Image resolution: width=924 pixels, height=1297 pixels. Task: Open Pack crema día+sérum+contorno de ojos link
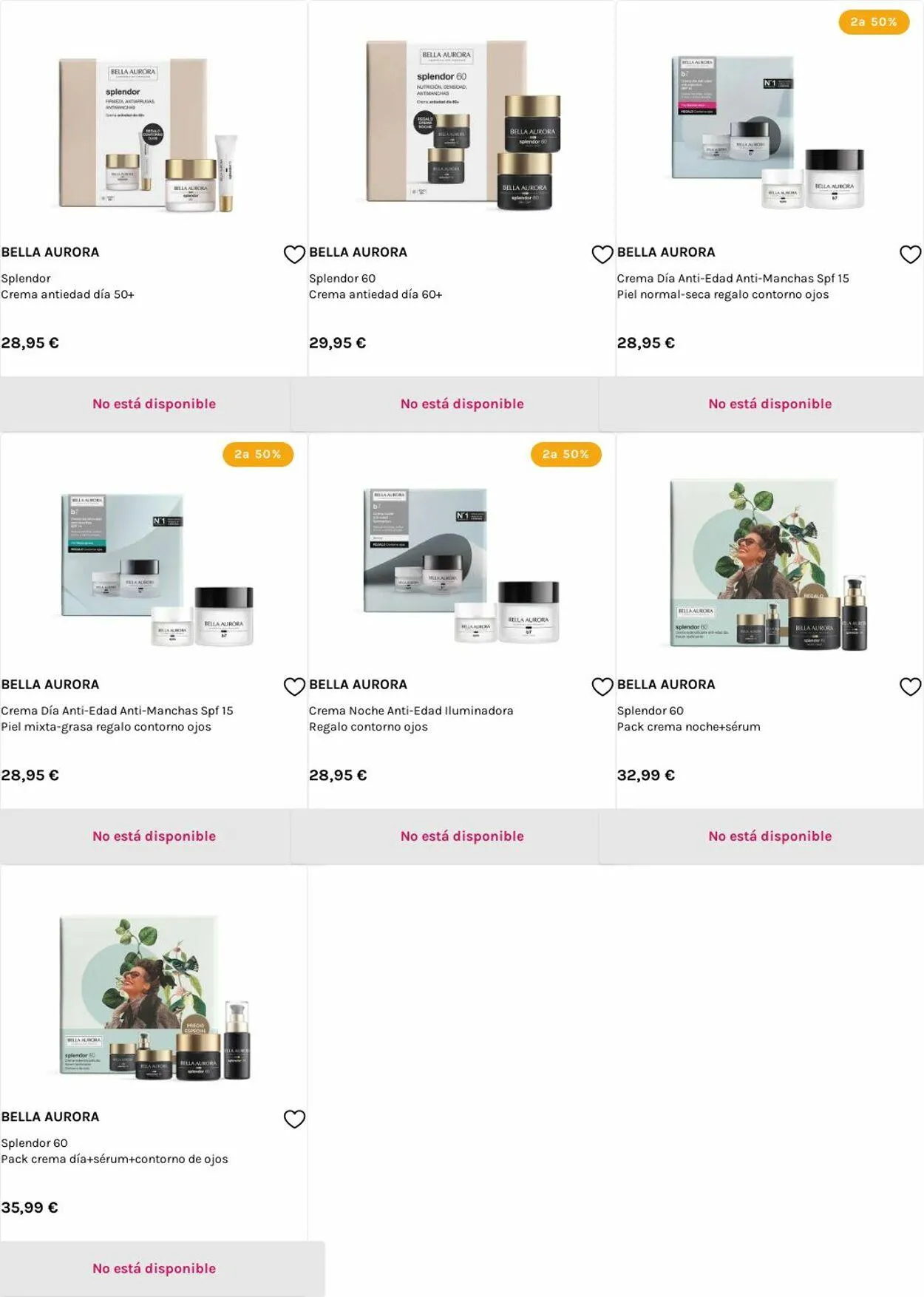tap(115, 1159)
